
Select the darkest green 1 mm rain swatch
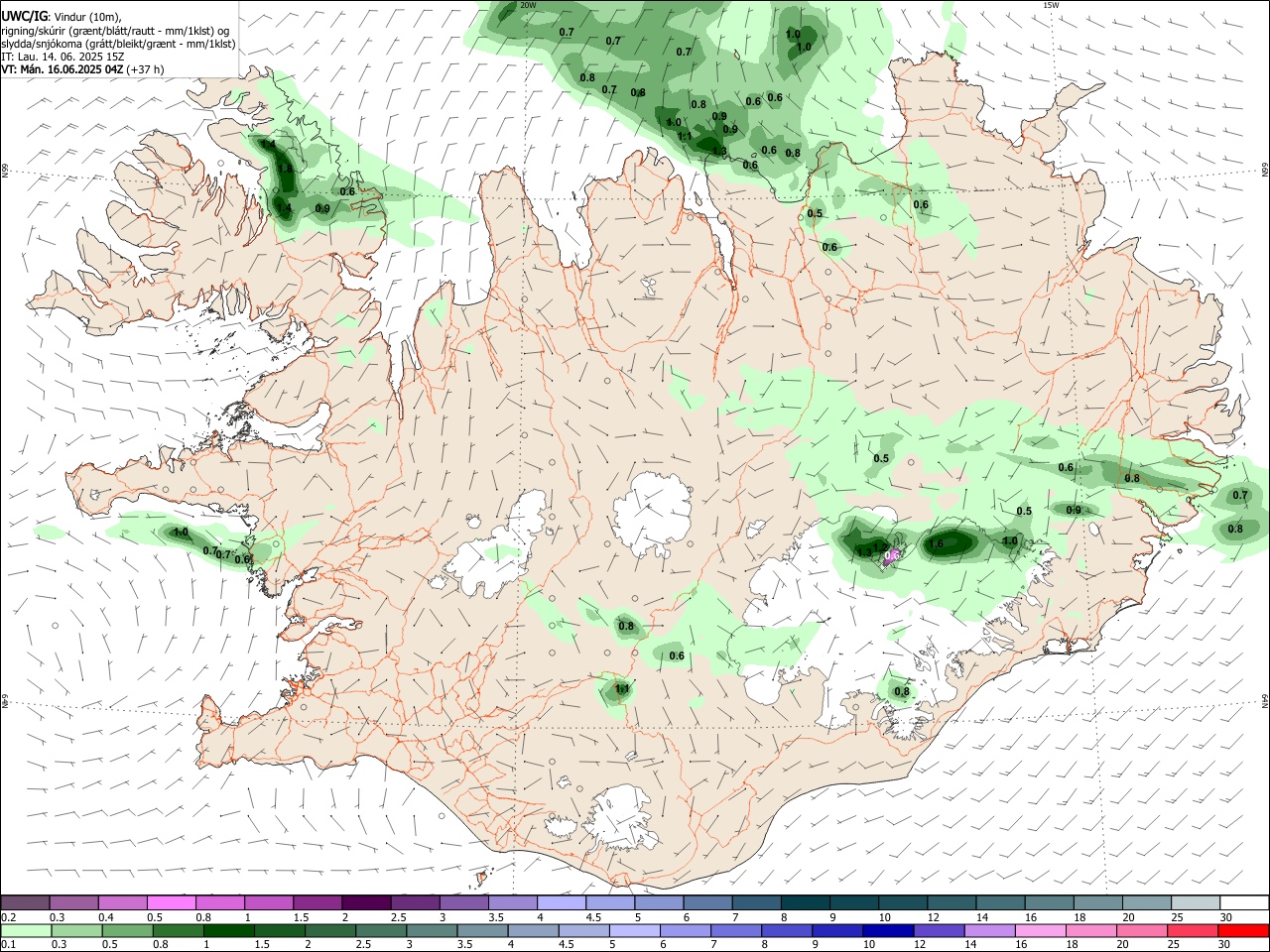(x=228, y=931)
